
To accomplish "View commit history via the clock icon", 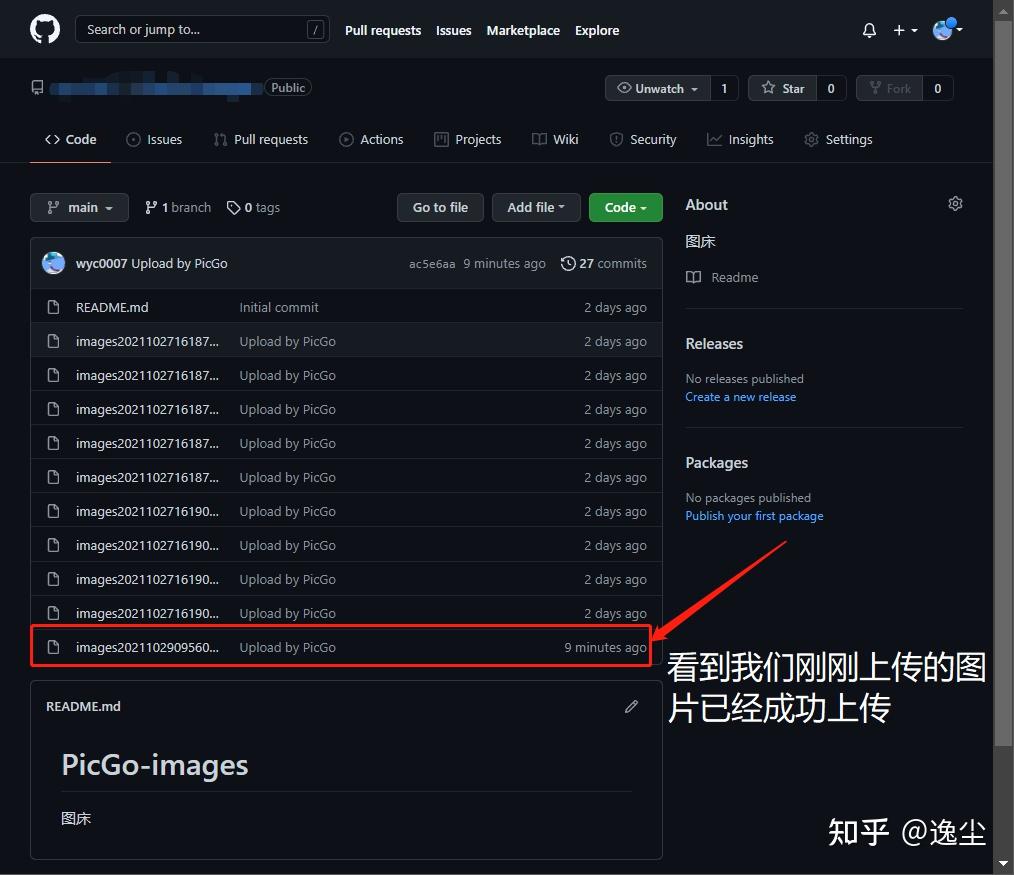I will click(570, 263).
